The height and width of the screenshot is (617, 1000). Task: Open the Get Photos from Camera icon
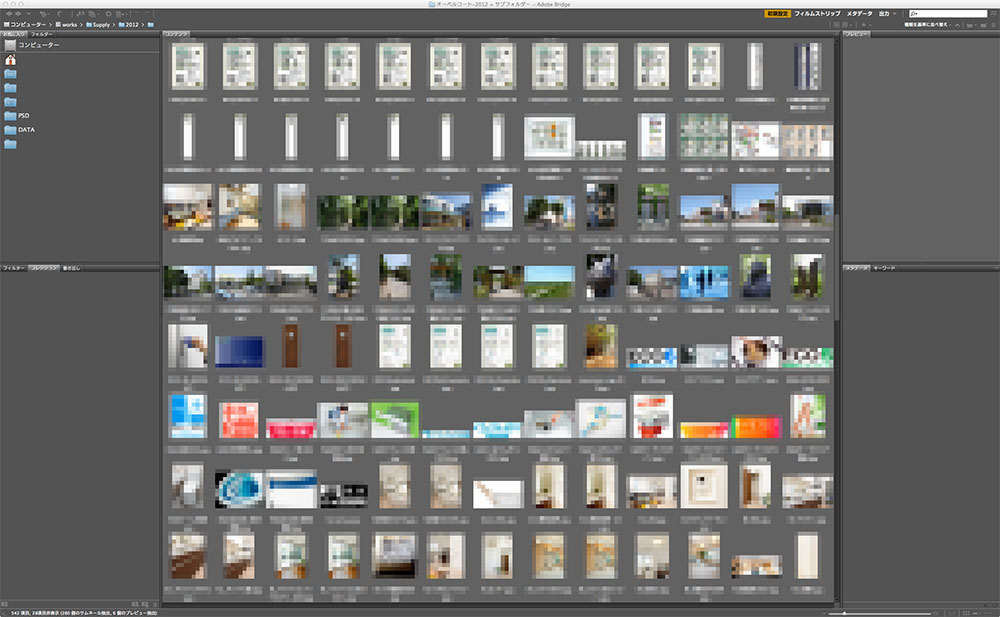(x=80, y=13)
